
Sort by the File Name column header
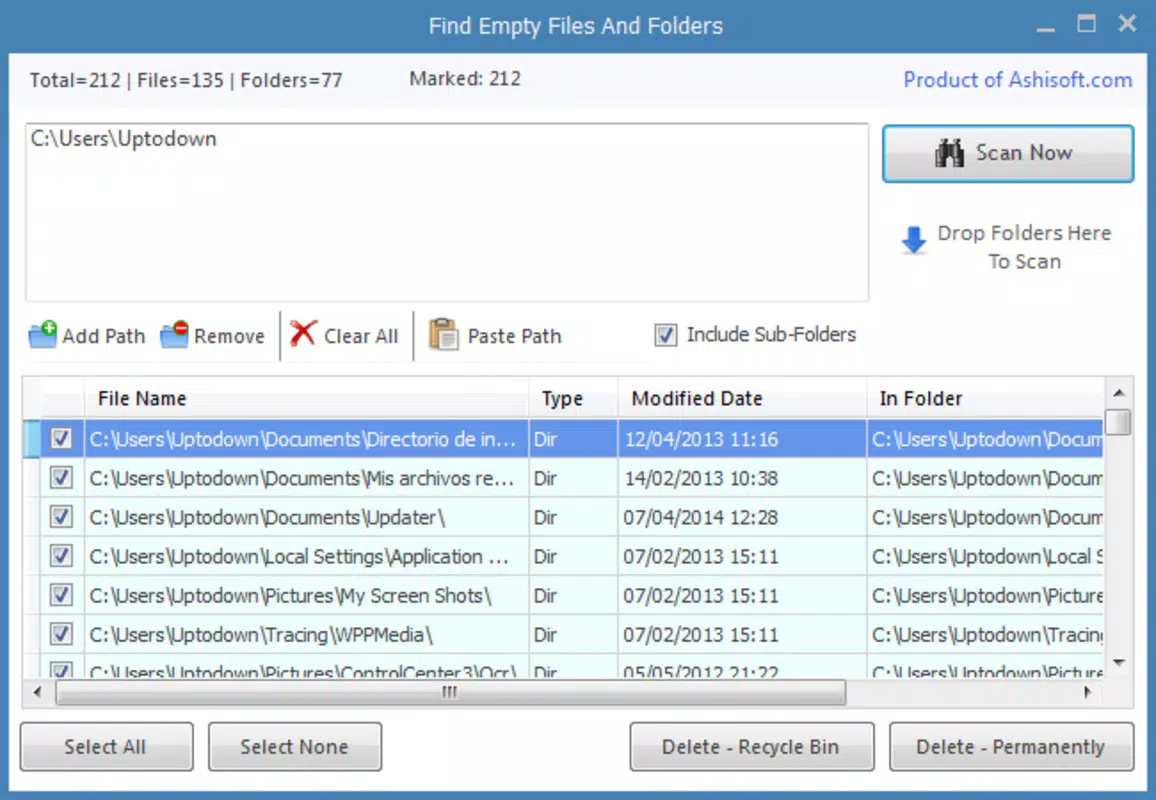coord(306,398)
